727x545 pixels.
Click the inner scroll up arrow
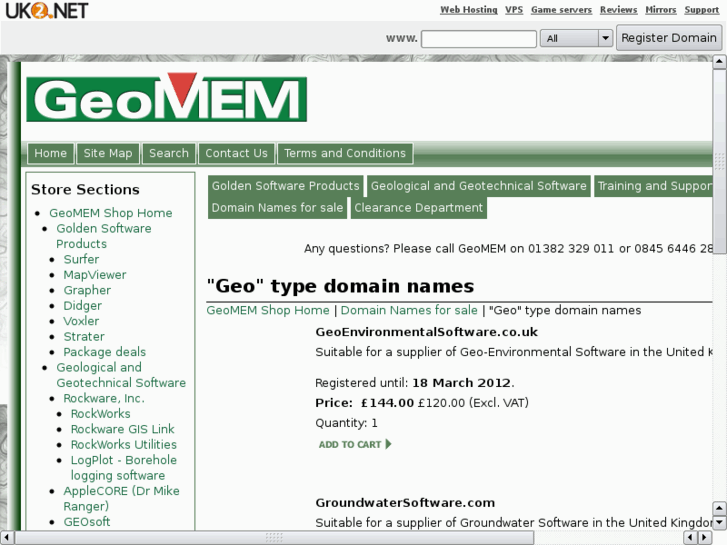(719, 62)
